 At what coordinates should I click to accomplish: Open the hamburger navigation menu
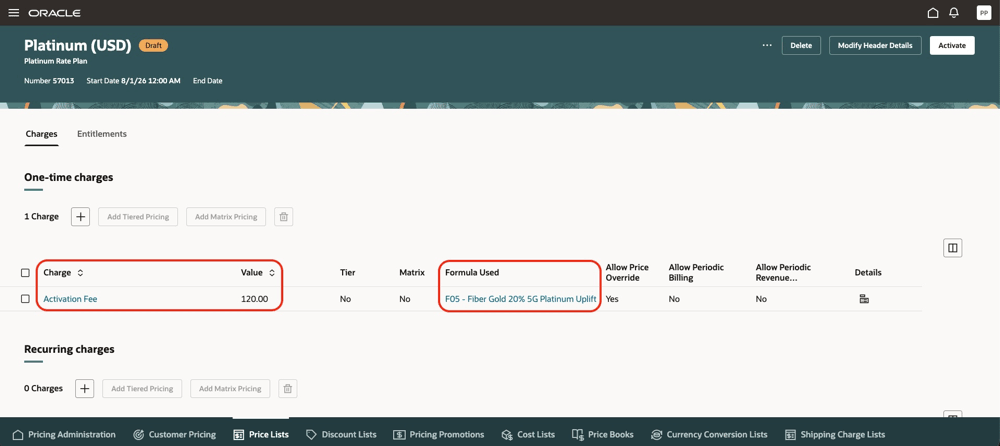[13, 13]
